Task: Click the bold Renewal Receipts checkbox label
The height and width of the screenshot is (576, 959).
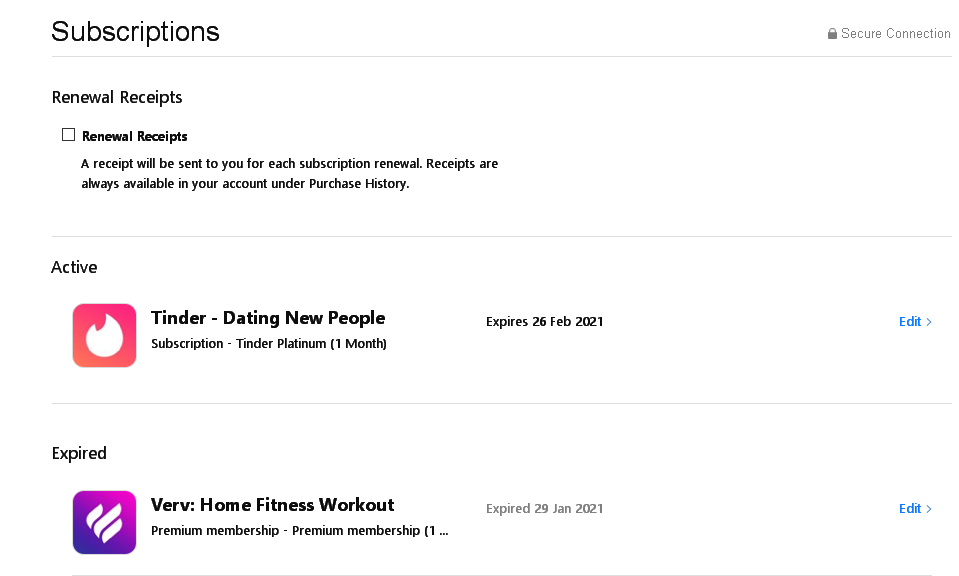Action: click(x=135, y=136)
